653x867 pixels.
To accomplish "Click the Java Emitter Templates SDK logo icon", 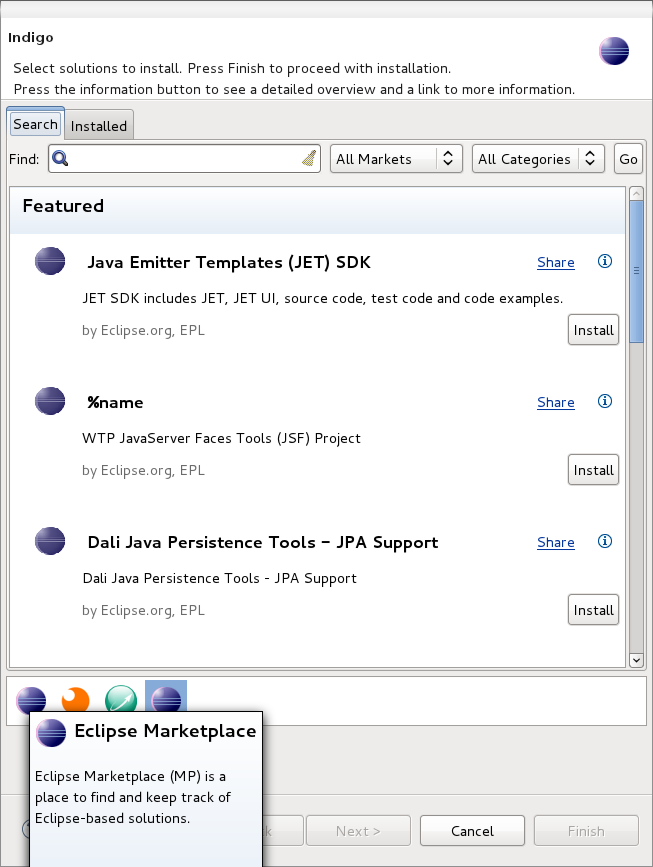I will [50, 261].
